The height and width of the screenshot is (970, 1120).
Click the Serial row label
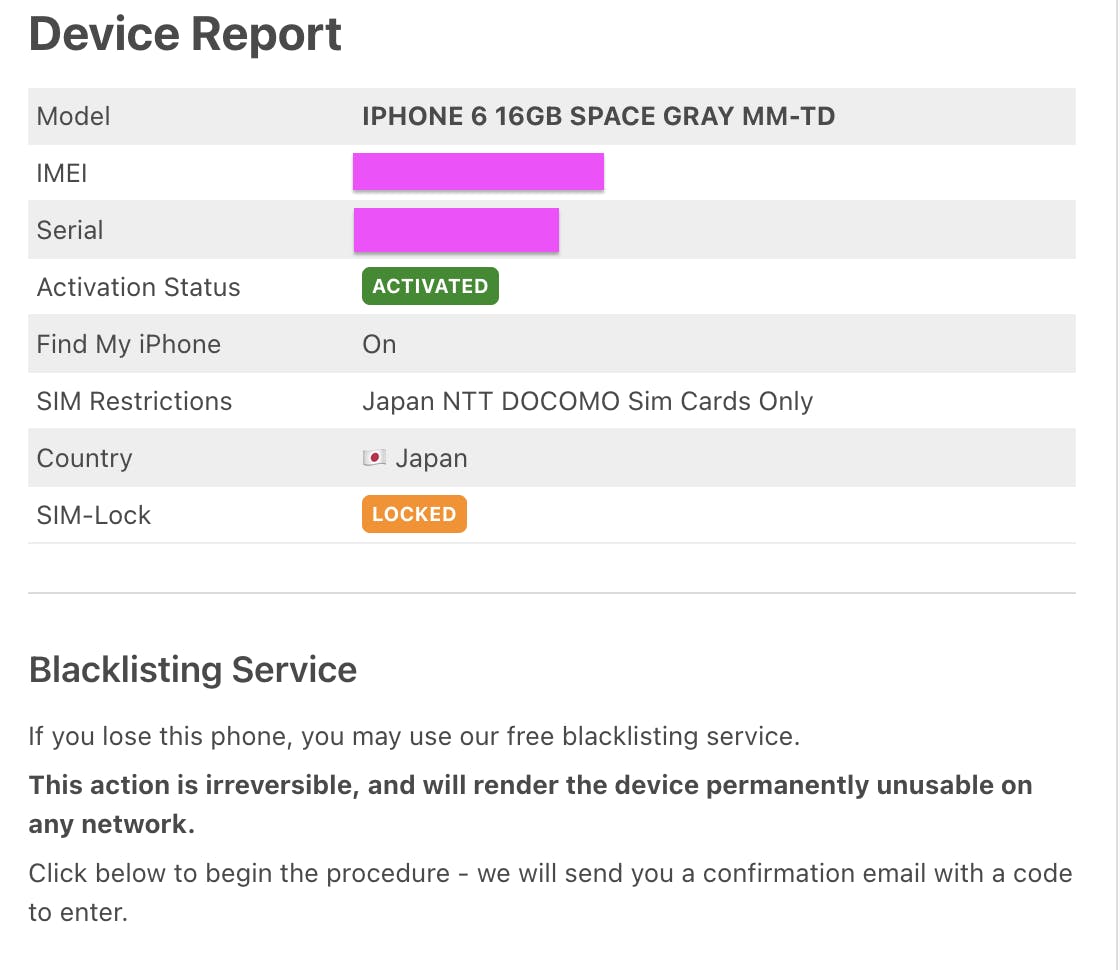70,230
